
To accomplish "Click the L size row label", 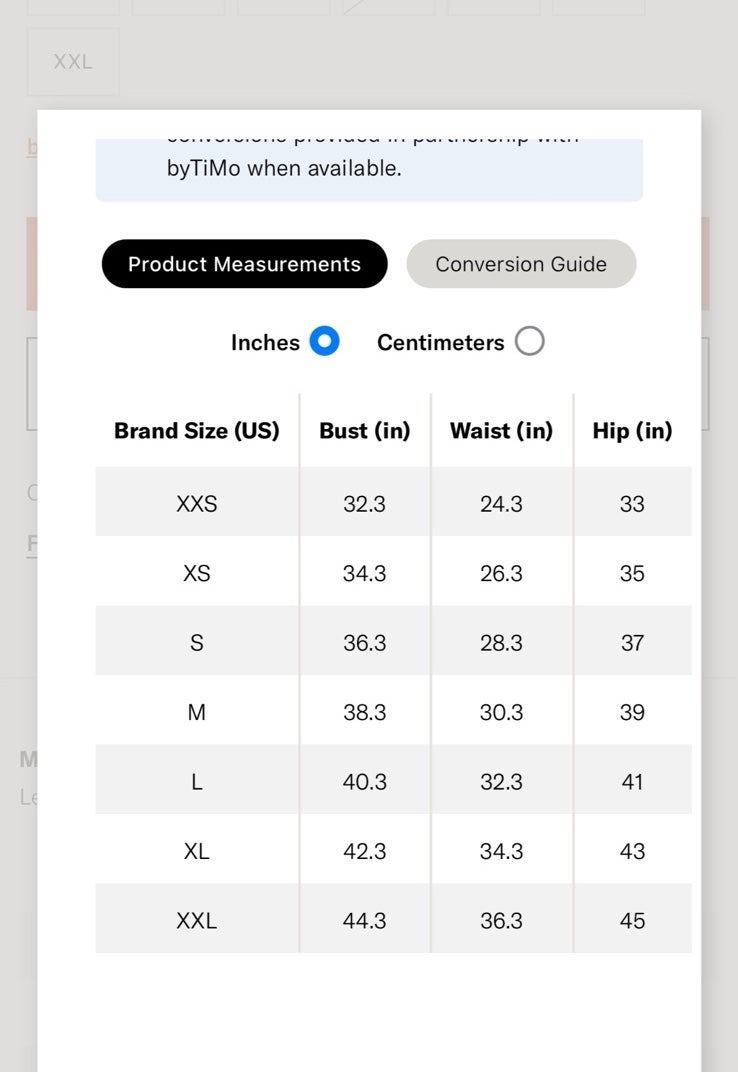I will point(196,781).
